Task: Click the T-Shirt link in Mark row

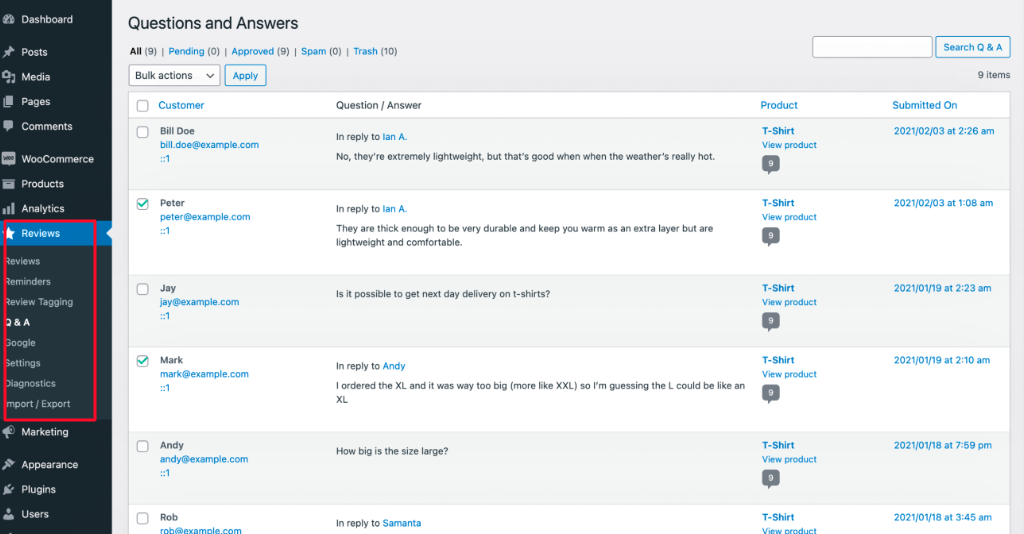Action: click(778, 360)
